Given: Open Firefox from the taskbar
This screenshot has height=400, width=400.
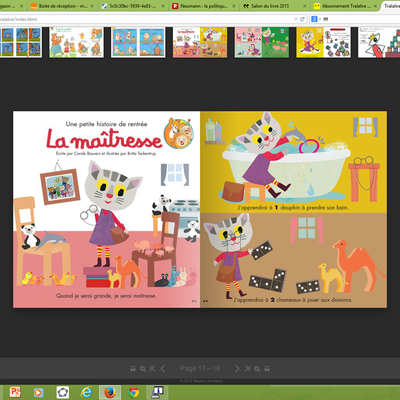Looking at the screenshot, I should tap(110, 392).
